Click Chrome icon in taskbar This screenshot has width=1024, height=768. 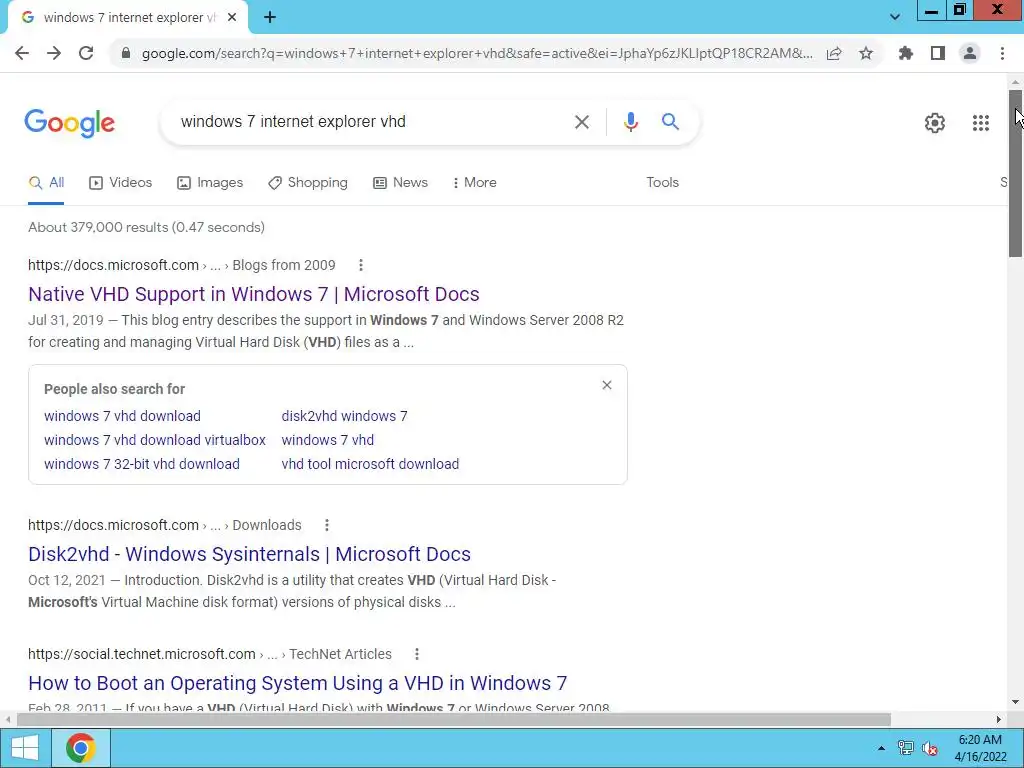point(81,748)
